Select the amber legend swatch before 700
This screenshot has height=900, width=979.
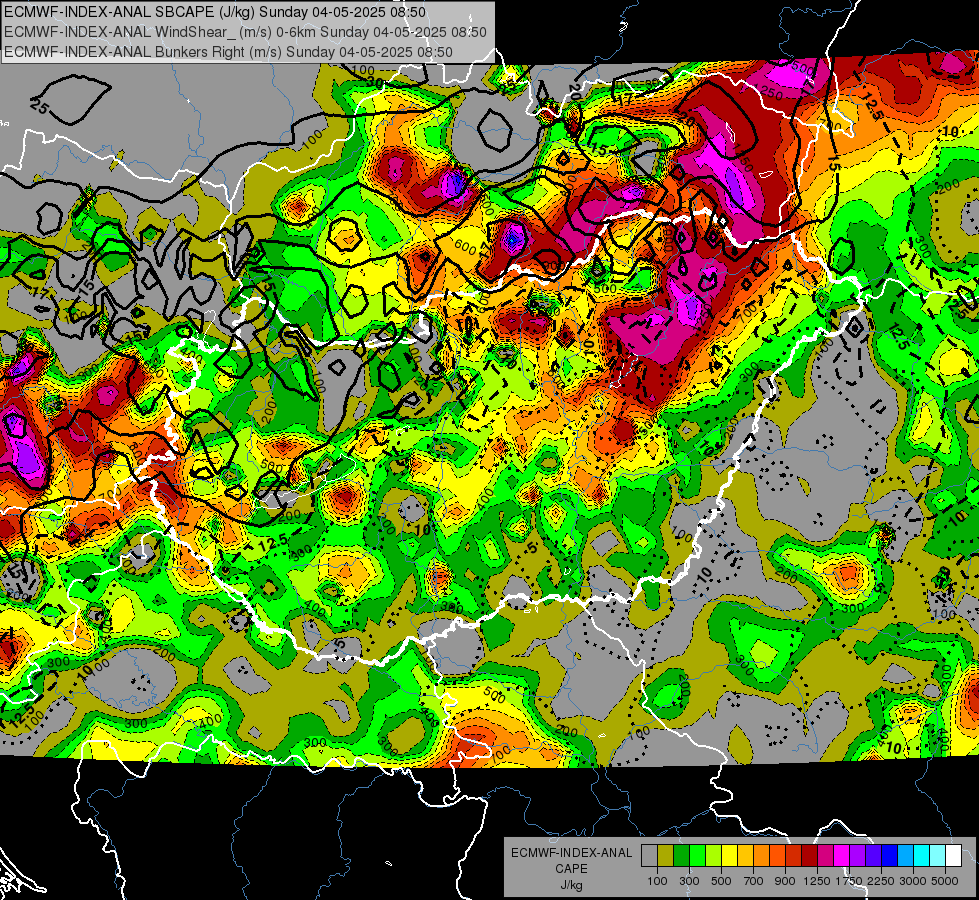(745, 855)
